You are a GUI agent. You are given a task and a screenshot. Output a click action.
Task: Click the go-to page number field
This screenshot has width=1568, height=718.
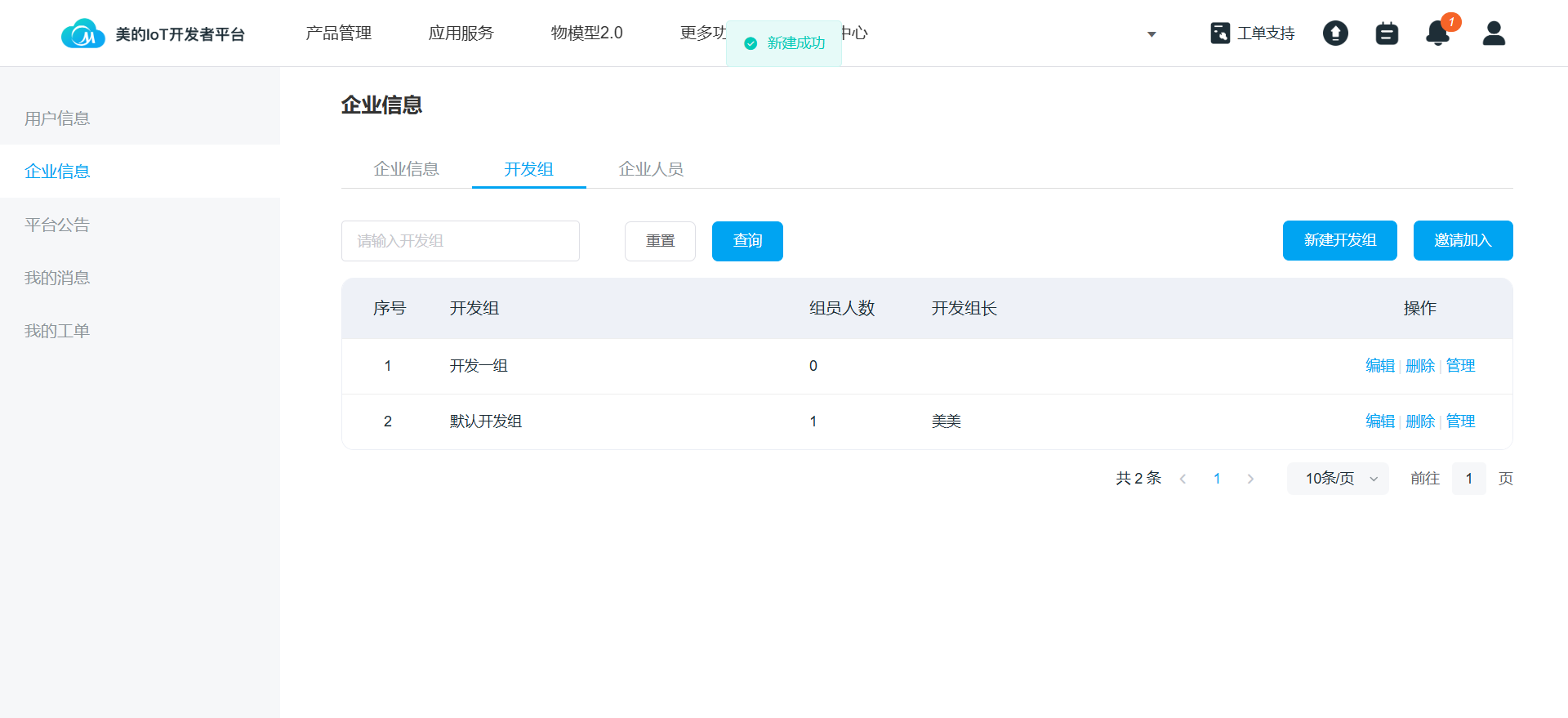(x=1468, y=479)
